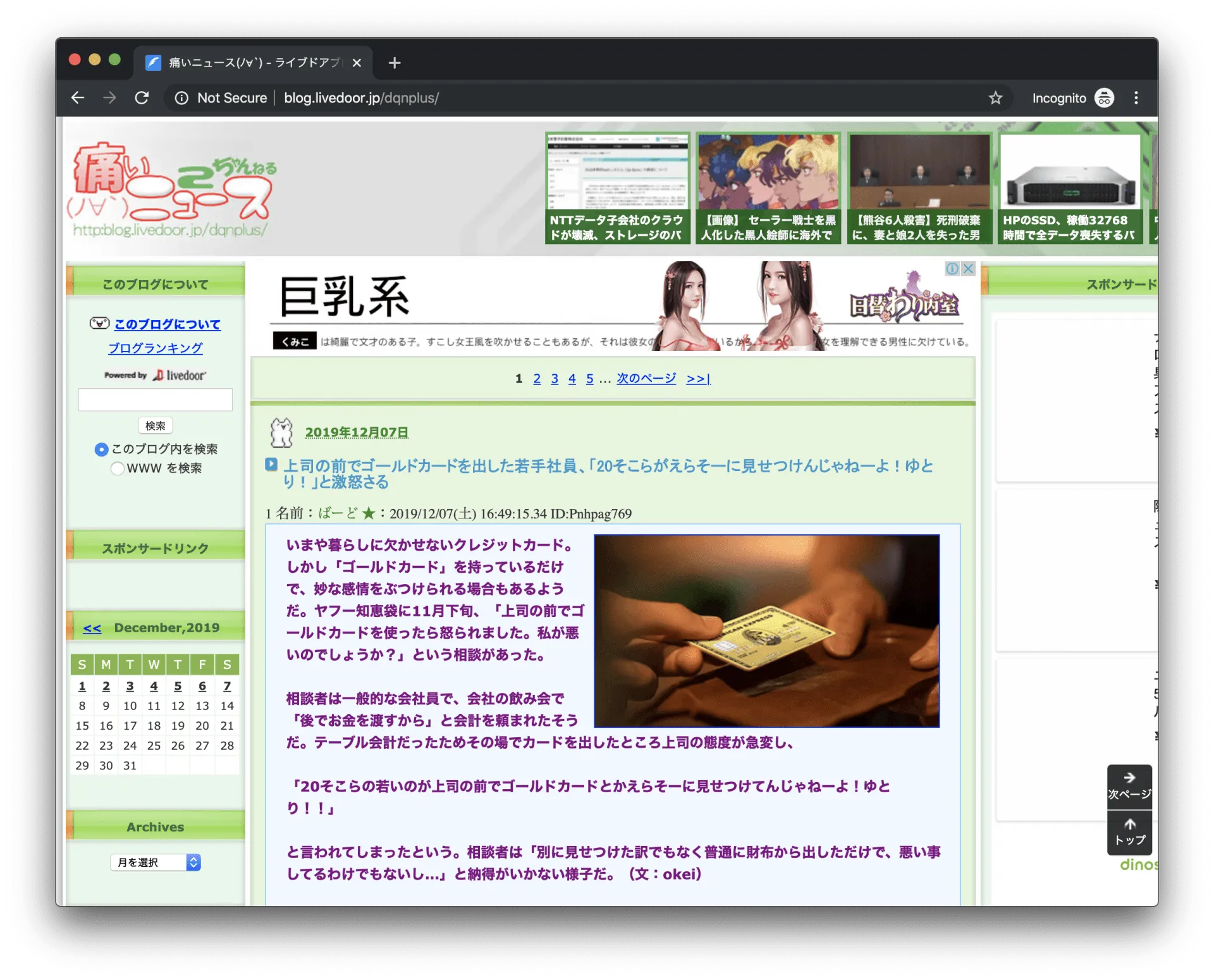Close the 痛いニュース browser tab

(357, 63)
